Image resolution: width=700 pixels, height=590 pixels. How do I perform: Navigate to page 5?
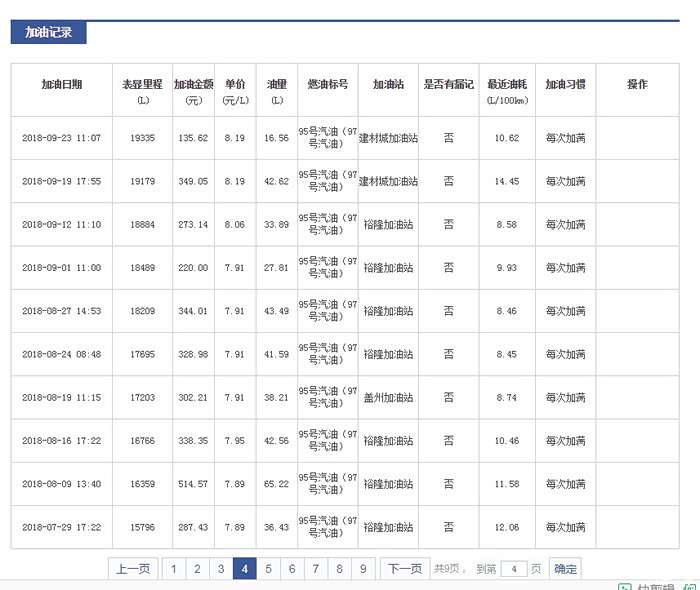tap(268, 569)
